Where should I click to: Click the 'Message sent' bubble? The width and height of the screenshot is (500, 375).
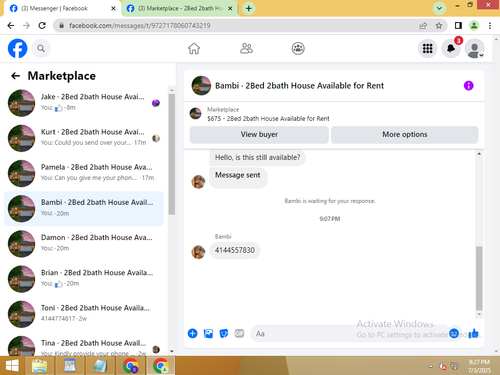click(238, 177)
